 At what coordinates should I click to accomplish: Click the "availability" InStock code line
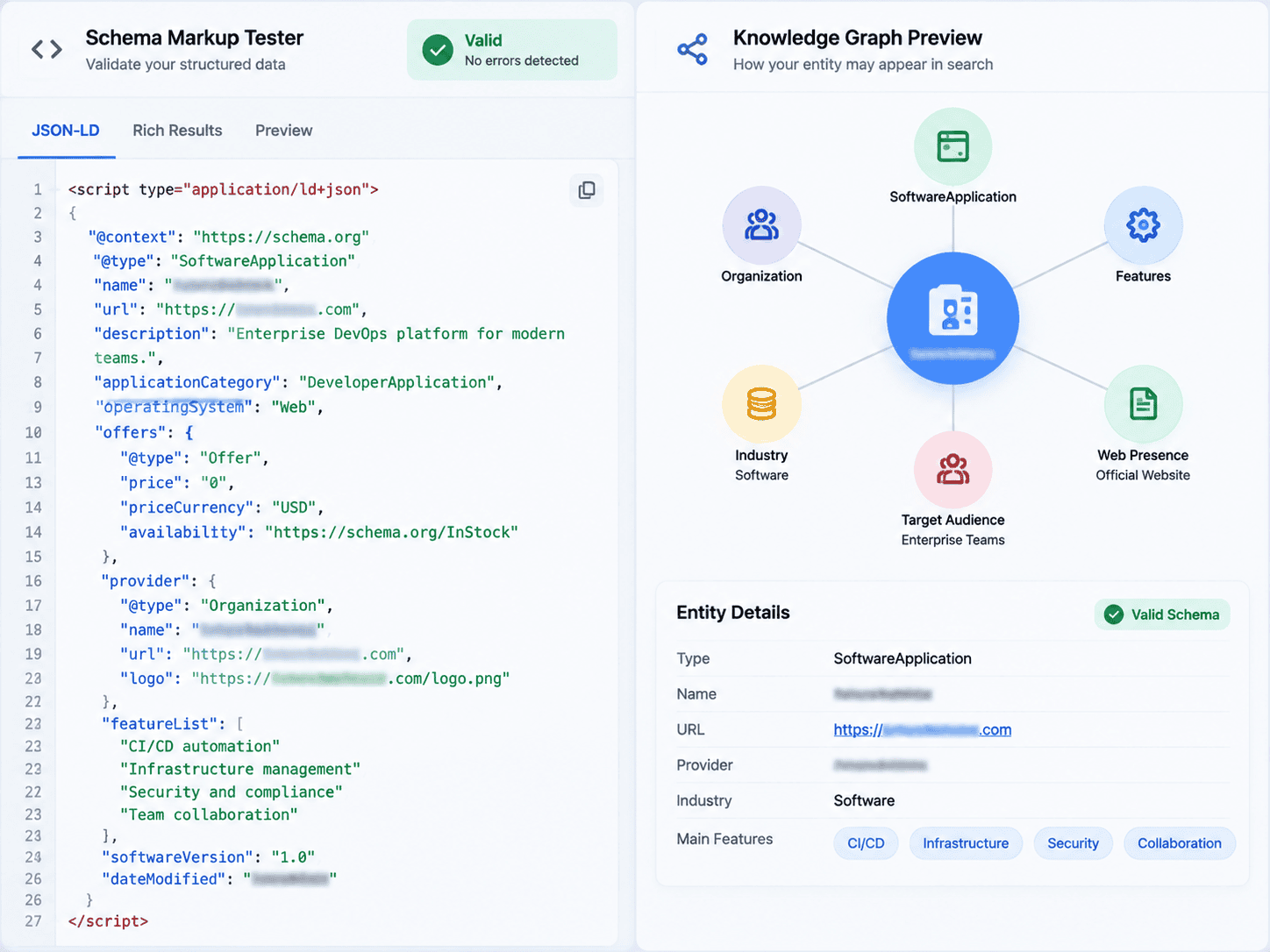pyautogui.click(x=319, y=532)
